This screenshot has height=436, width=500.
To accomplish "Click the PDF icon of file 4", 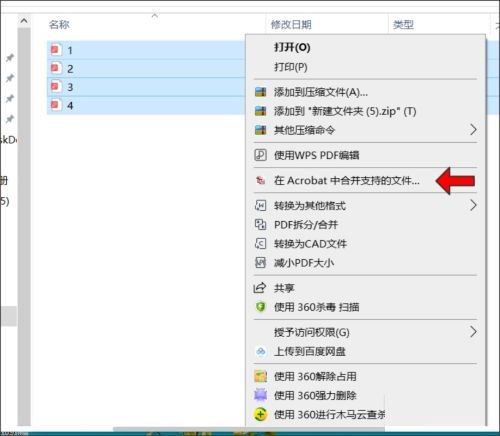I will [56, 105].
